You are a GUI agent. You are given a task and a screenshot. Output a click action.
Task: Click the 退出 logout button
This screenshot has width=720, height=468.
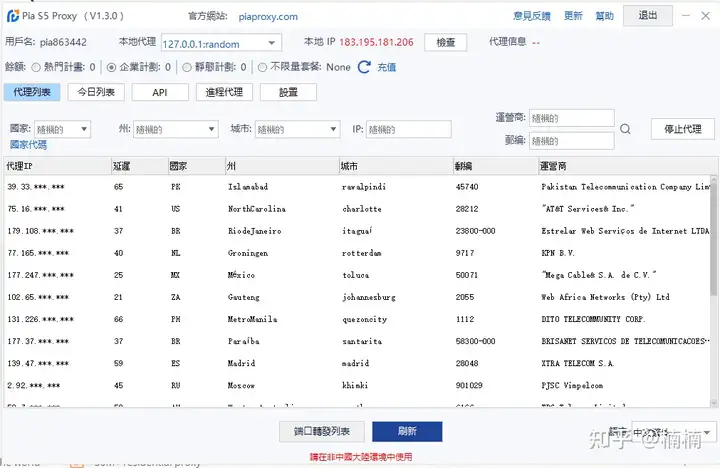click(x=648, y=16)
